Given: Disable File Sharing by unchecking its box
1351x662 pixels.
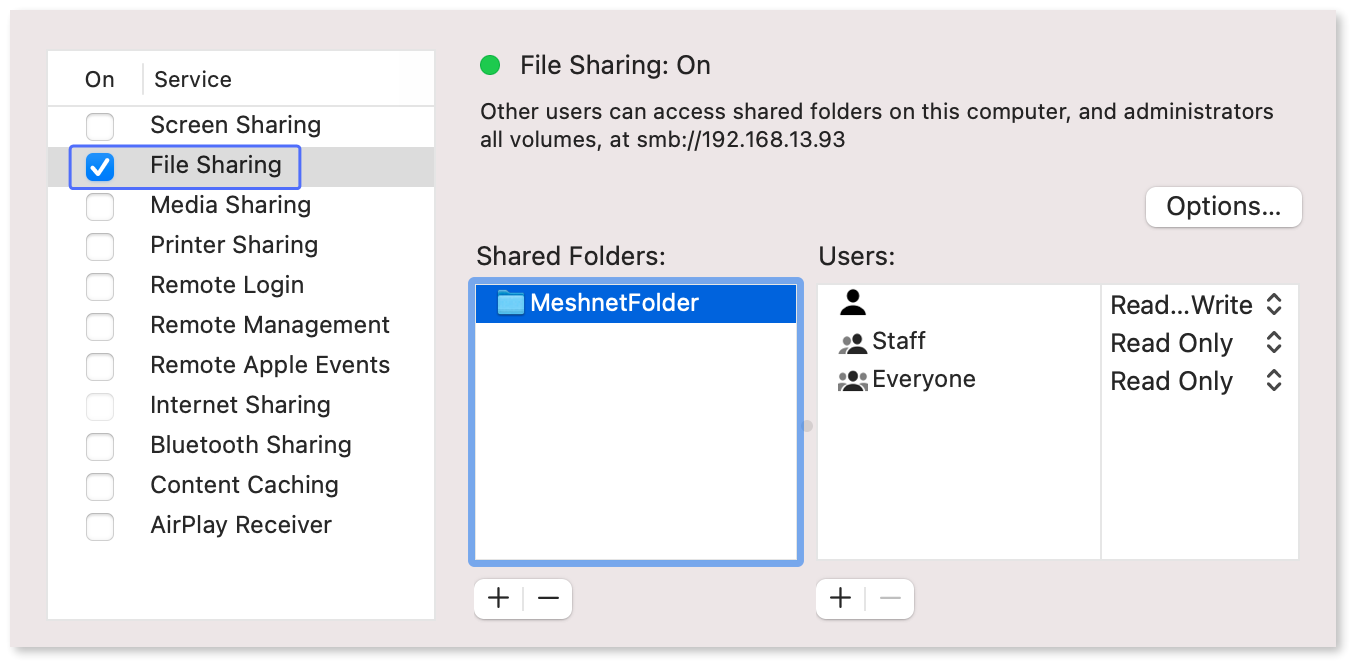Looking at the screenshot, I should 100,165.
